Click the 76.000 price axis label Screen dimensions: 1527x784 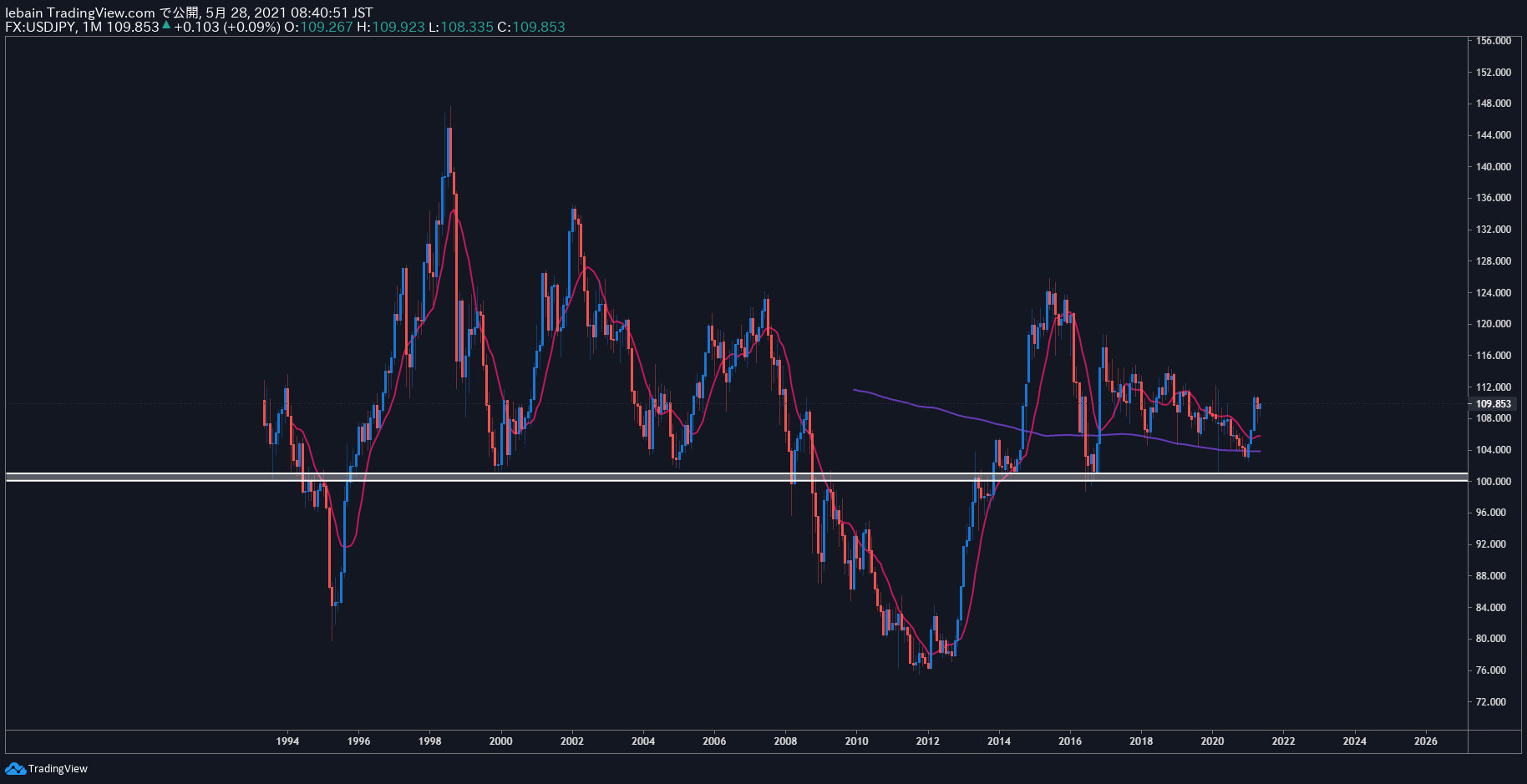(x=1493, y=670)
